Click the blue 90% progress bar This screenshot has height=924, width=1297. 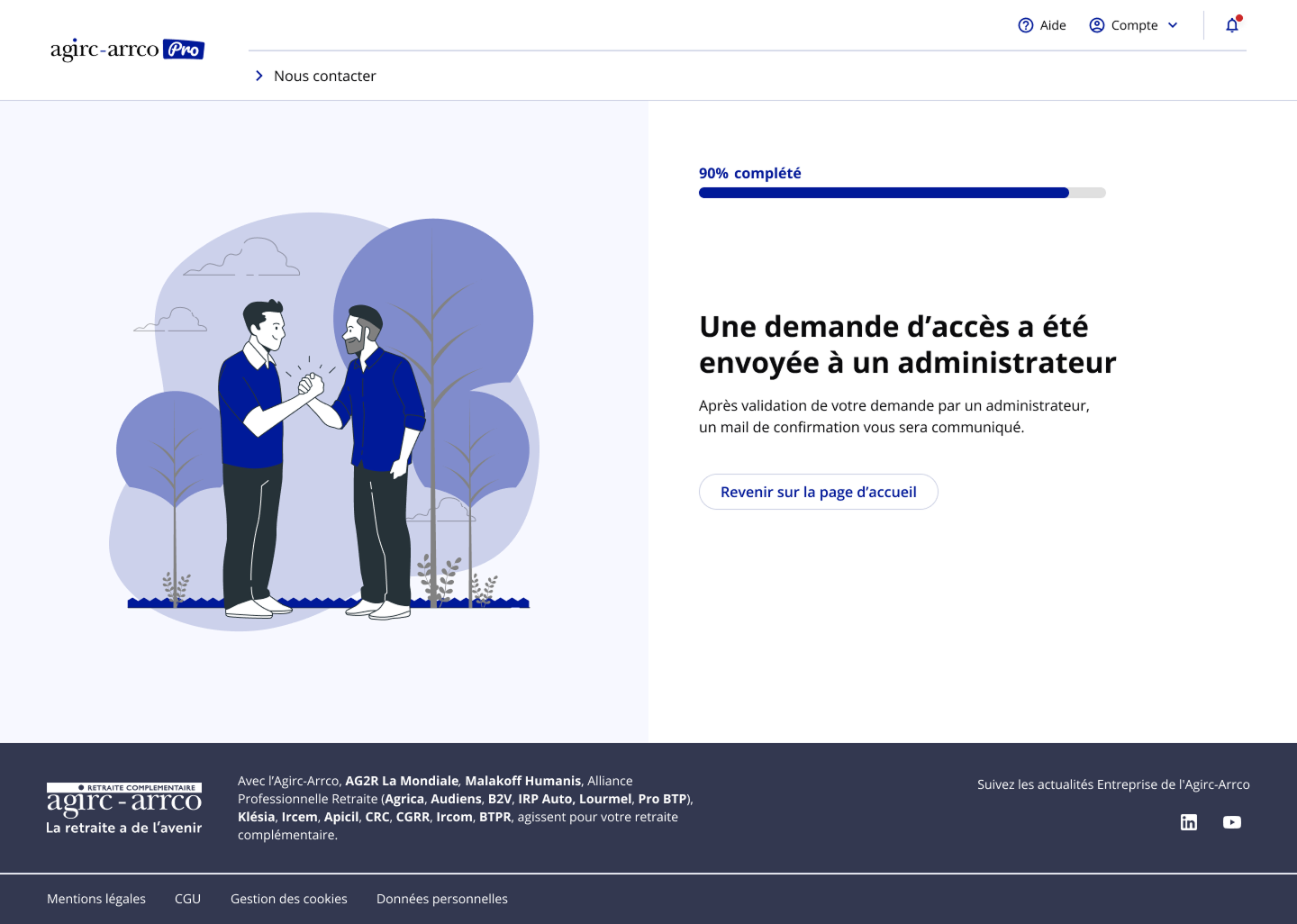(883, 193)
